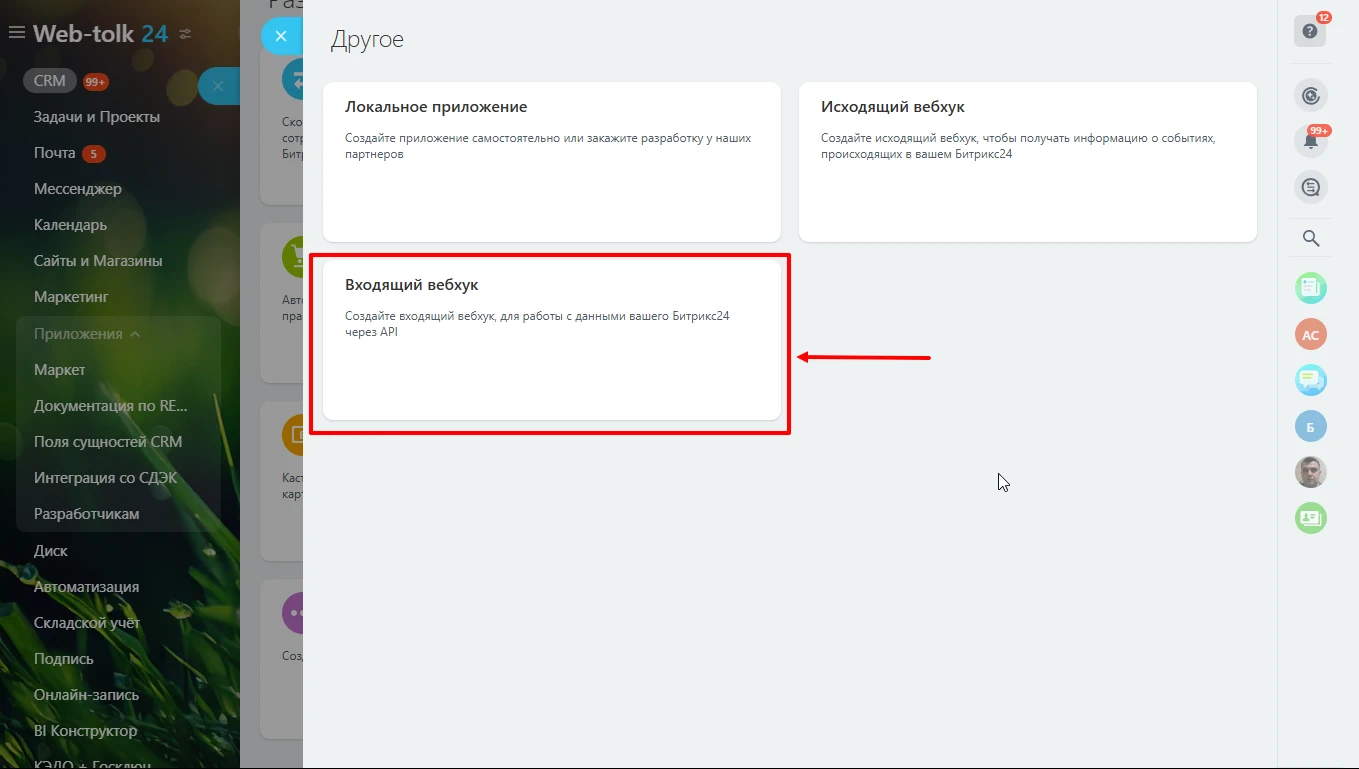Open the notifications bell icon
The width and height of the screenshot is (1359, 769).
pyautogui.click(x=1310, y=141)
